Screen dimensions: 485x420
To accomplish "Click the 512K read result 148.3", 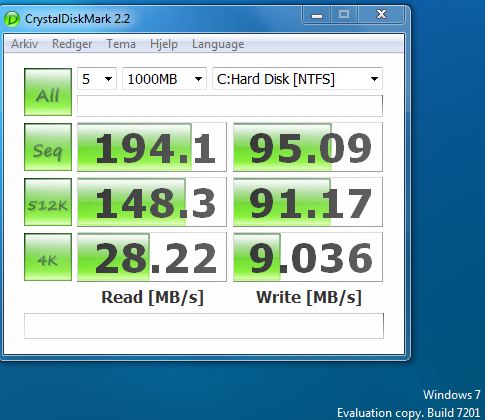I will click(152, 202).
